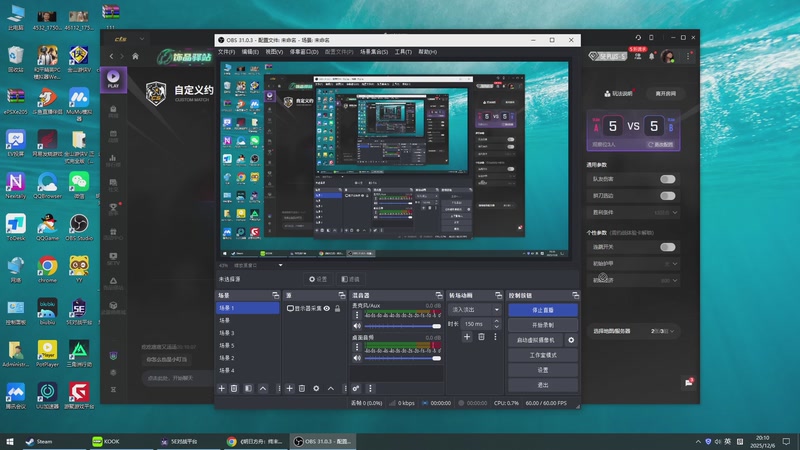Open 停靠窗口(D) menu in OBS

pos(304,52)
